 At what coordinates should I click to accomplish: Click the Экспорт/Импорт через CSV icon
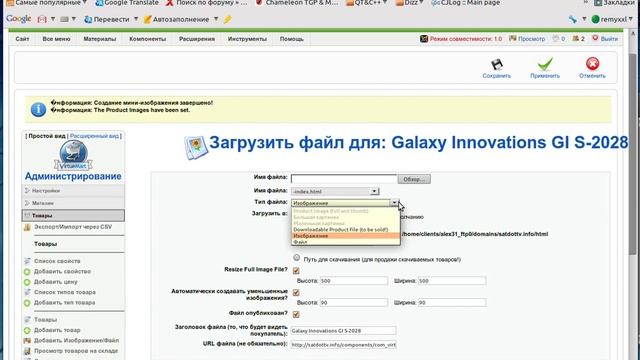pyautogui.click(x=27, y=227)
